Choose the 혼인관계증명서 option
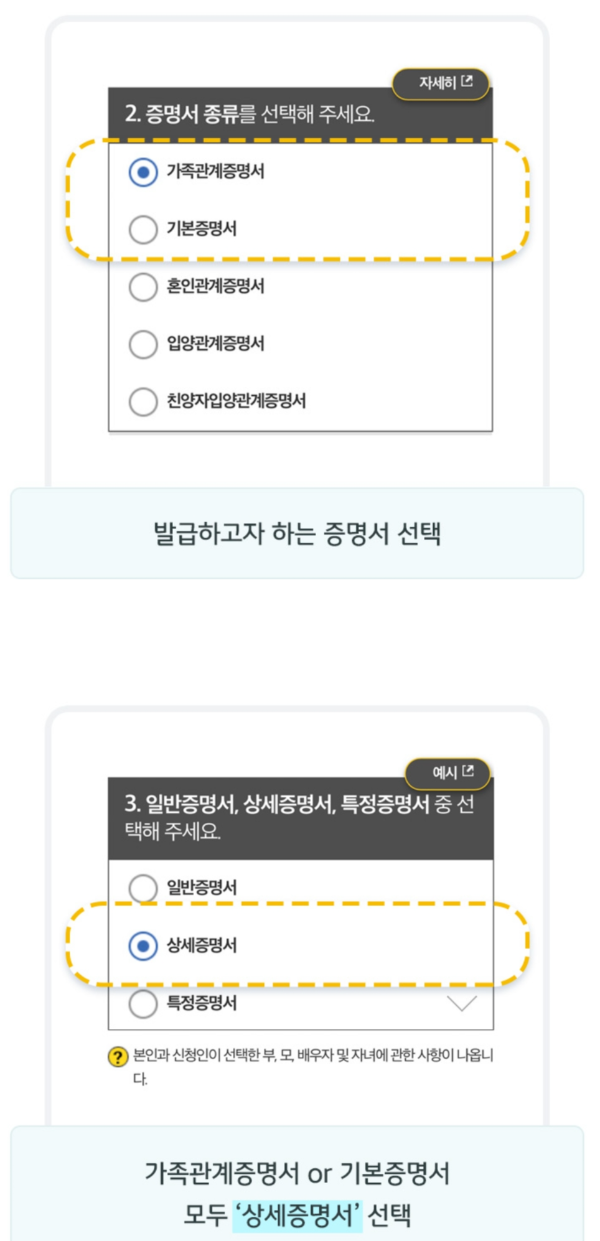Viewport: 600px width, 1241px height. [143, 287]
